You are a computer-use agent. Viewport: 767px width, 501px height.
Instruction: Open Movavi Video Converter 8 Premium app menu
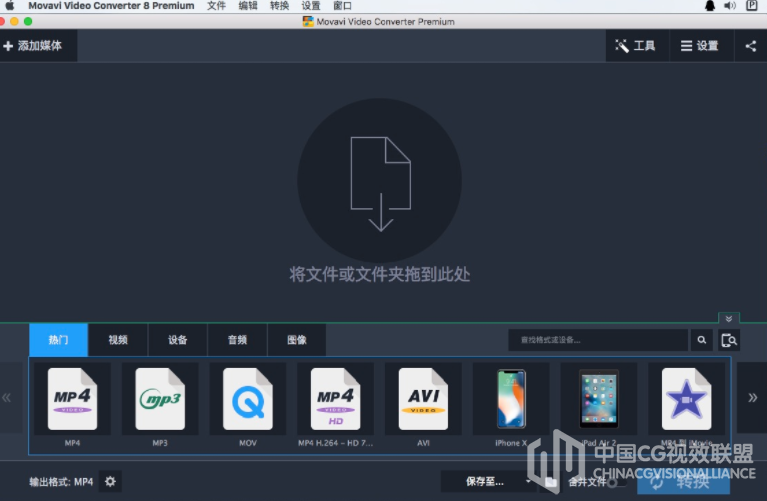[111, 6]
